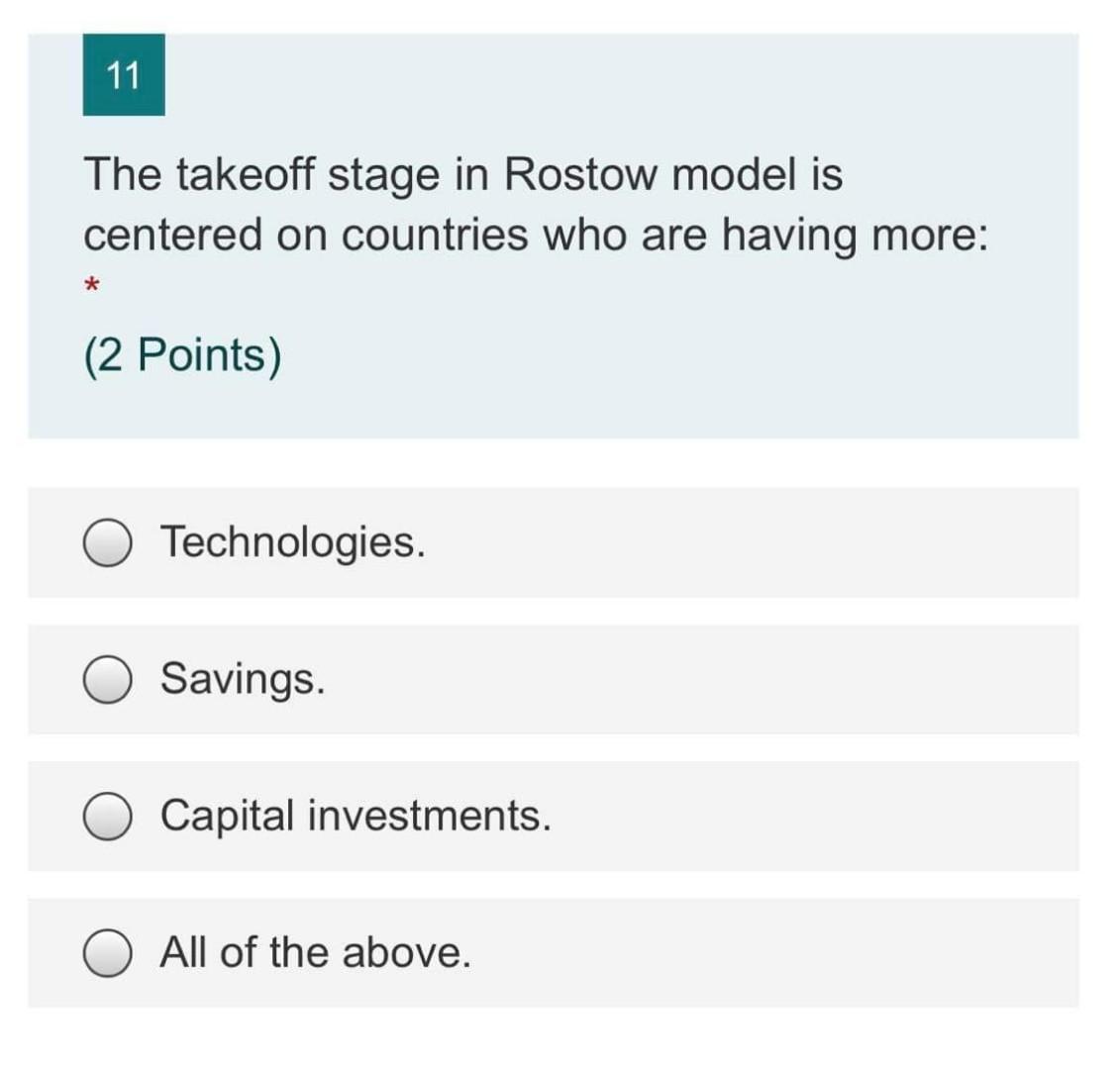This screenshot has width=1120, height=1069.
Task: Select the Capital investments radio button
Action: (x=106, y=815)
